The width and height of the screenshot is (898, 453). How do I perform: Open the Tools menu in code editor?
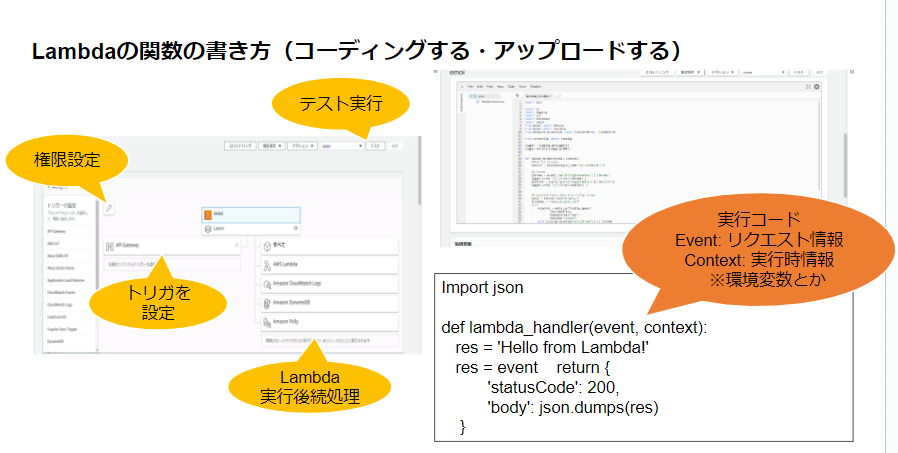click(522, 86)
